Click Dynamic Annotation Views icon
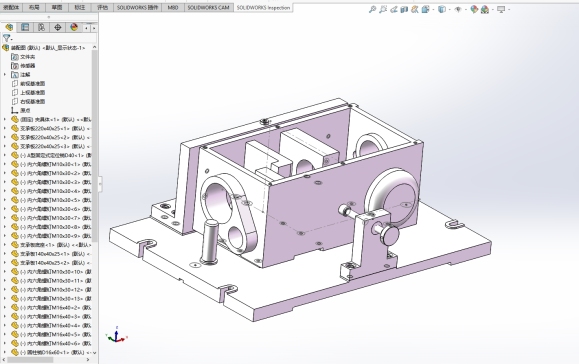This screenshot has width=579, height=364. [x=415, y=9]
